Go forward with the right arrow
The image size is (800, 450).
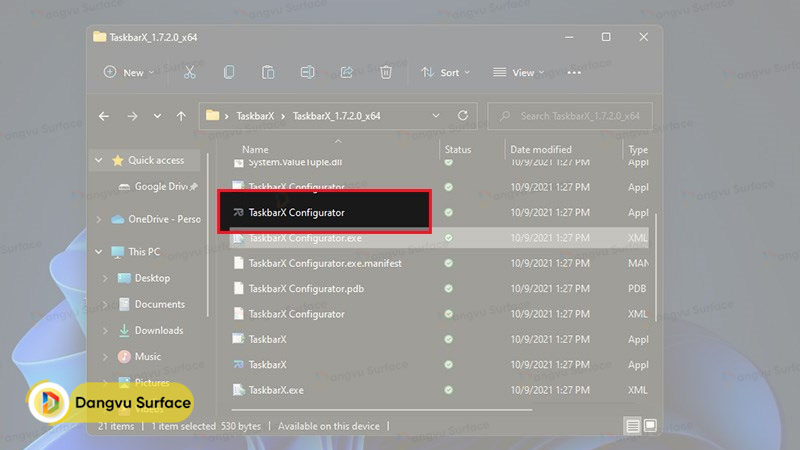click(x=132, y=116)
